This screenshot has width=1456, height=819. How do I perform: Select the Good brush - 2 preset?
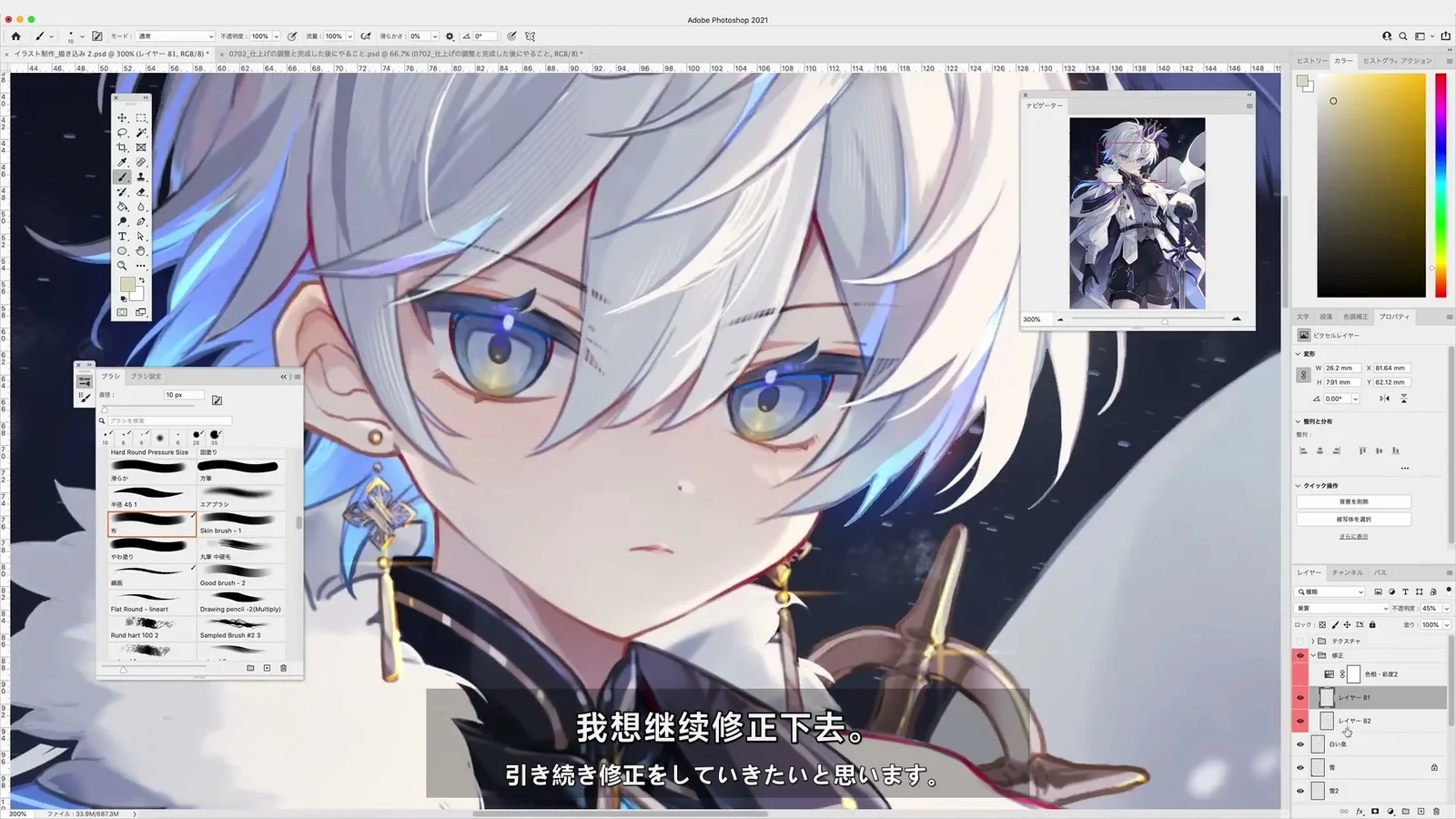pyautogui.click(x=240, y=575)
